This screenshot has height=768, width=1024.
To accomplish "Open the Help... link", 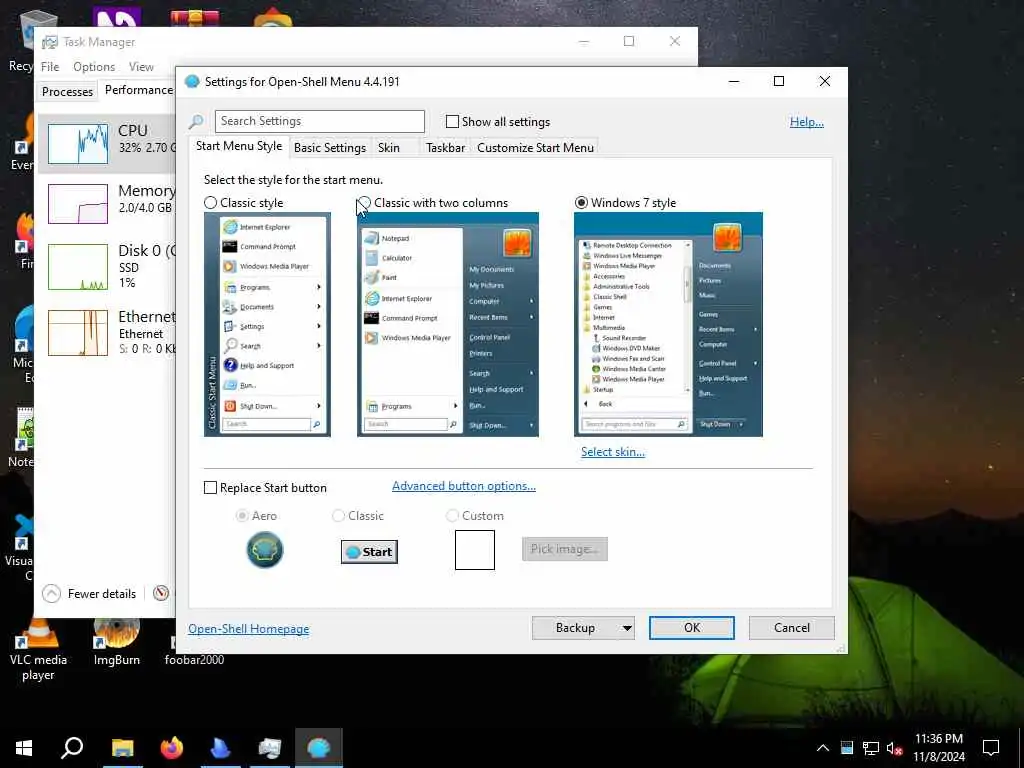I will click(x=807, y=122).
